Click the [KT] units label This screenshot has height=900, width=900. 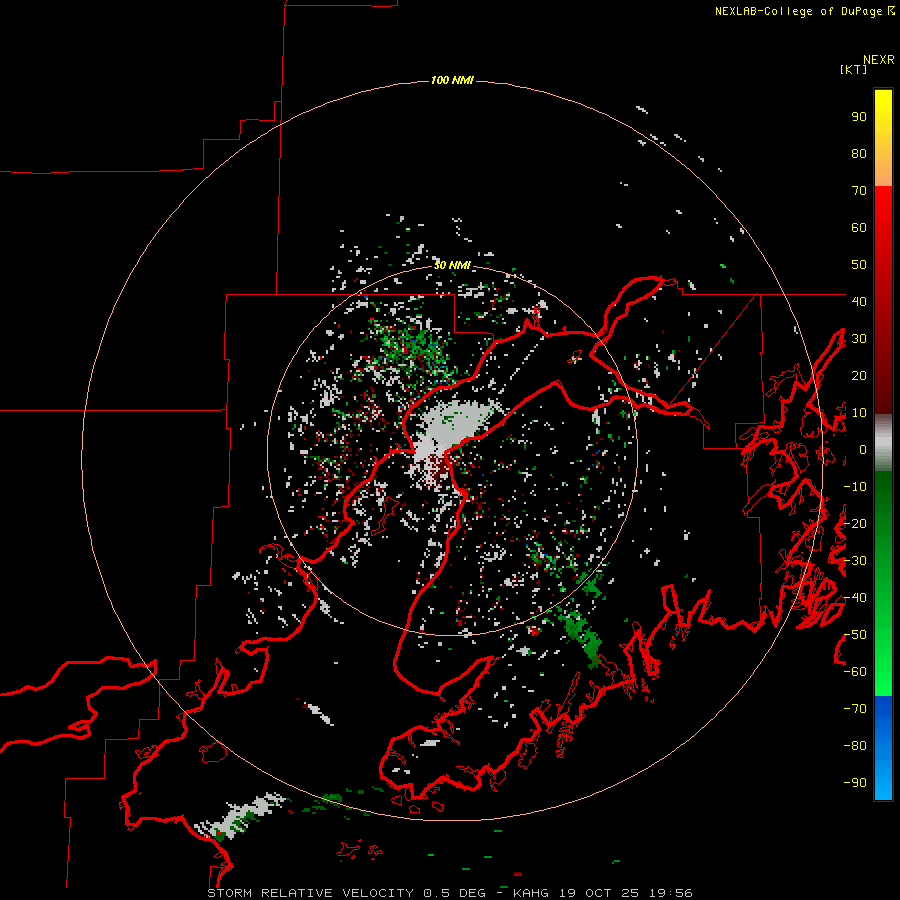[x=854, y=69]
